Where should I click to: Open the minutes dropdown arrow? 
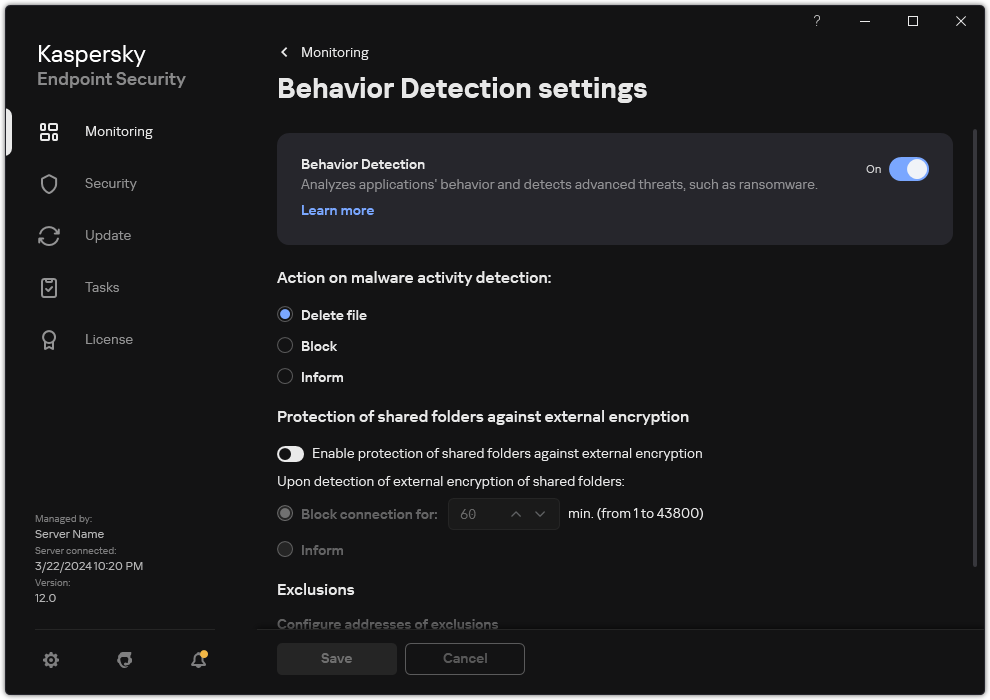(x=541, y=514)
